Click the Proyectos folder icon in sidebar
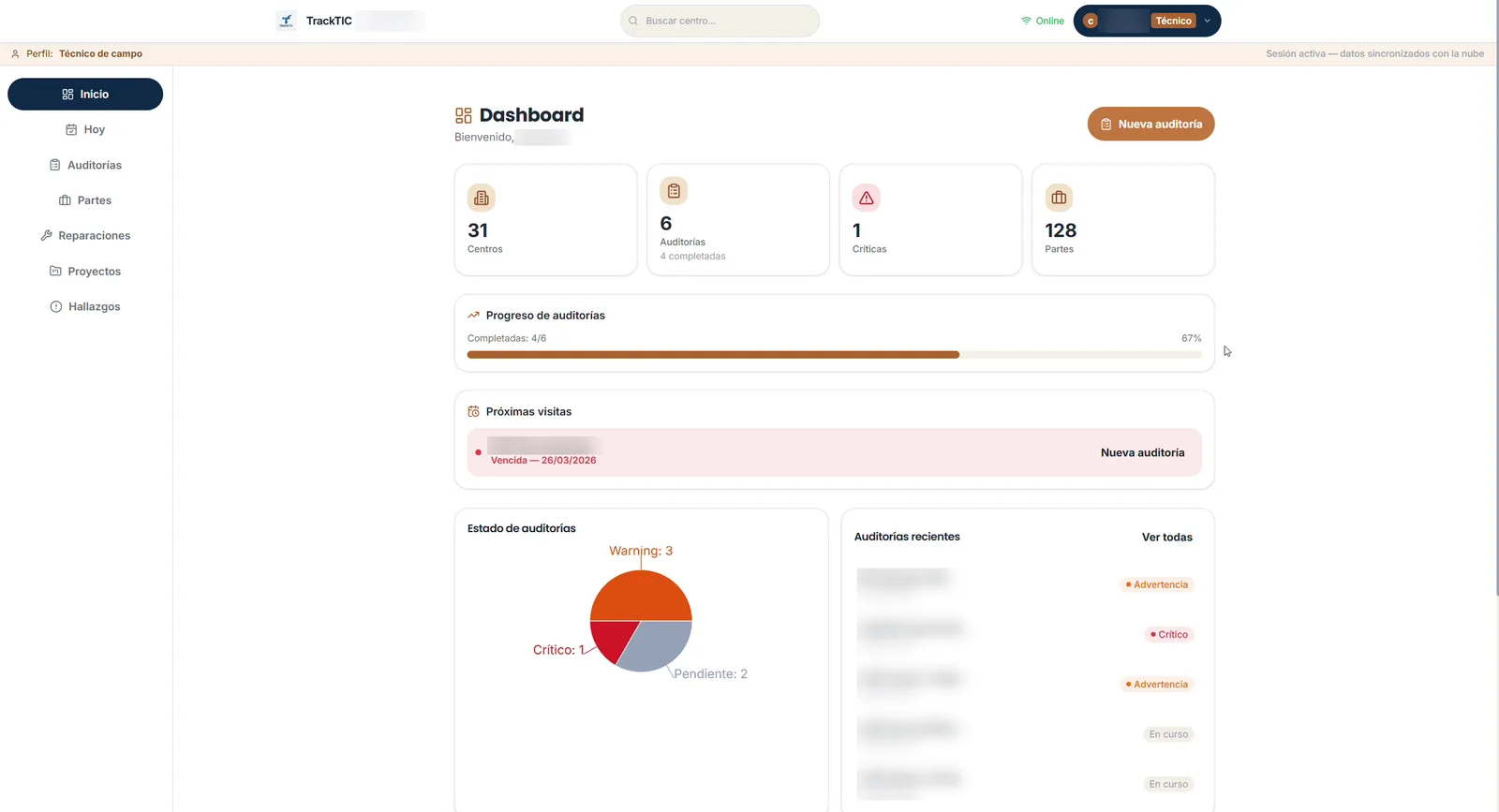1499x812 pixels. (x=55, y=272)
